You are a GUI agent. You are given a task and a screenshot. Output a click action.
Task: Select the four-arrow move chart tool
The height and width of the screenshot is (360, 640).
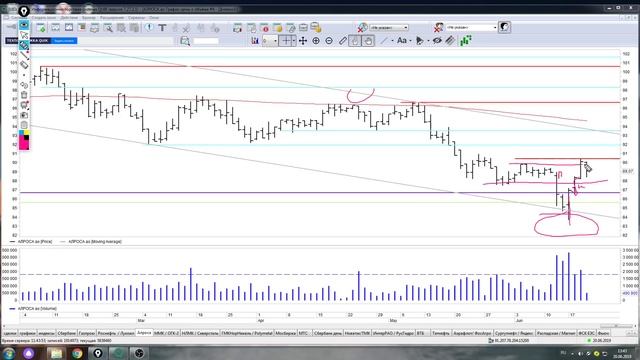click(x=303, y=41)
